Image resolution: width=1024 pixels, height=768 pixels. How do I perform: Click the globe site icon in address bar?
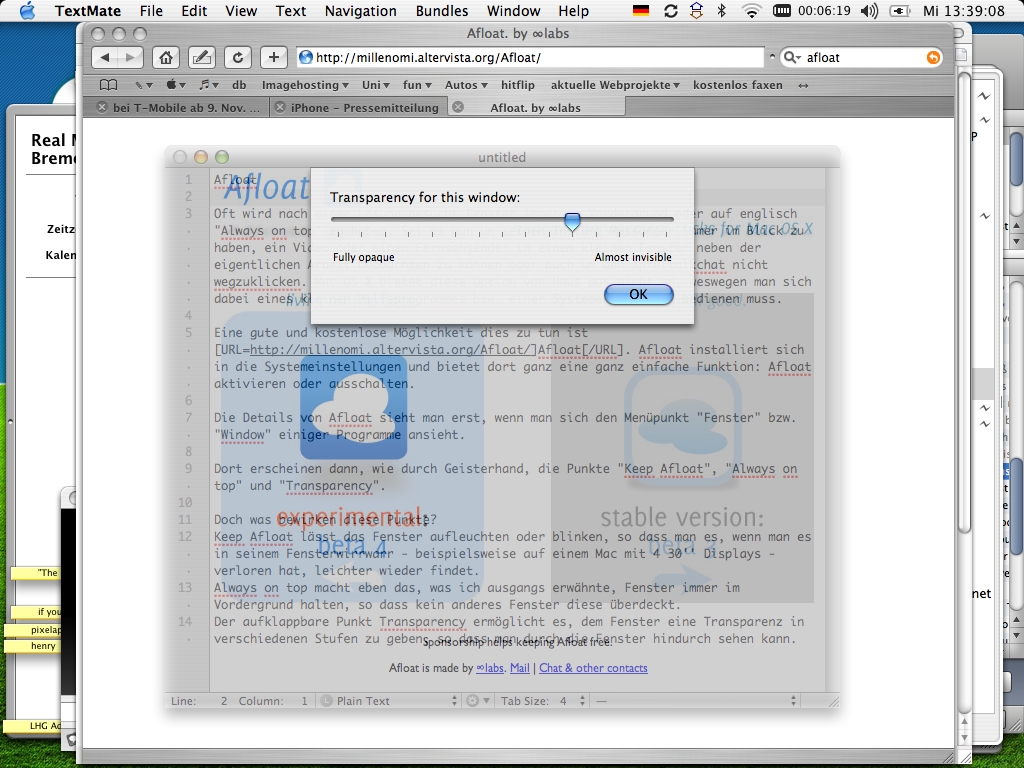[305, 57]
